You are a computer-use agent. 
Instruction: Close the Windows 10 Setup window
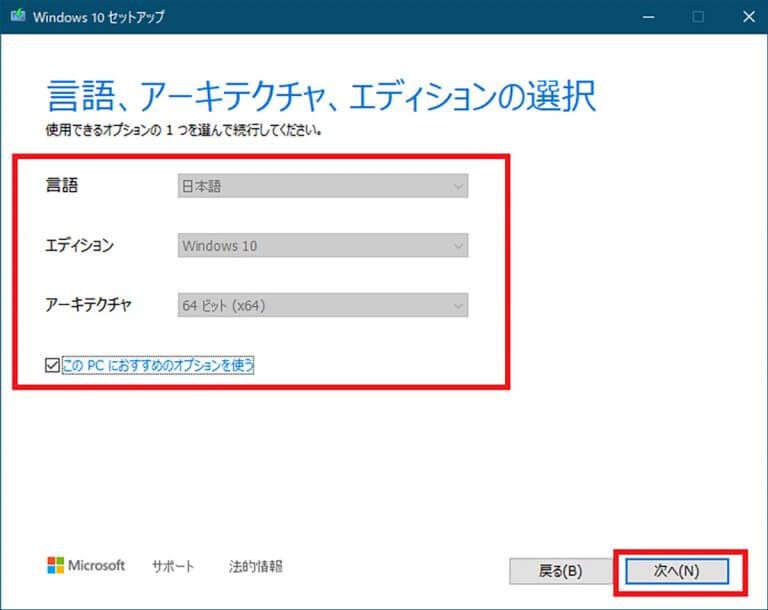point(748,17)
